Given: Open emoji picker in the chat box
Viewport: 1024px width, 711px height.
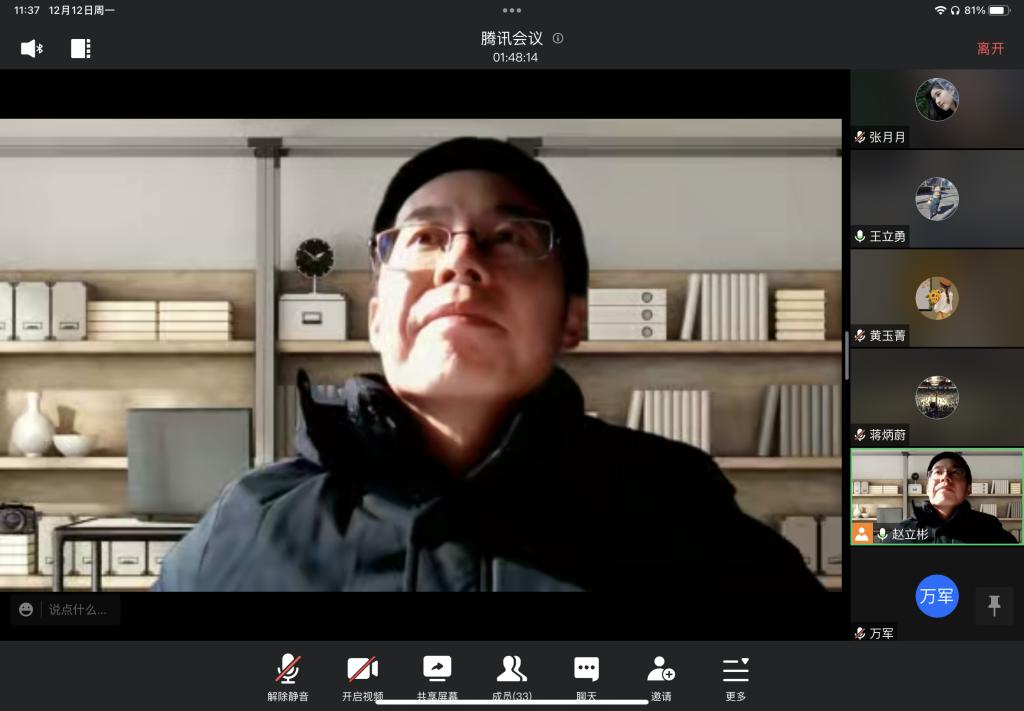Looking at the screenshot, I should tap(26, 609).
